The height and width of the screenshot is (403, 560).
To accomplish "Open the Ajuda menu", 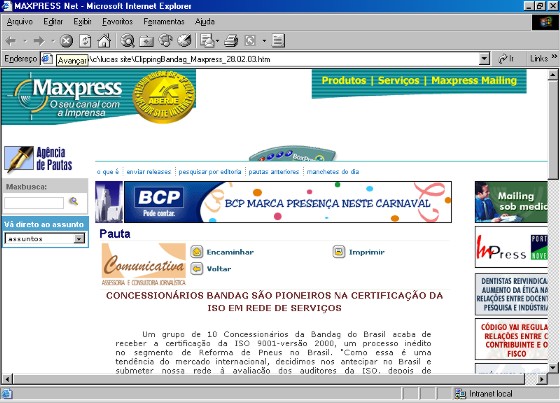I will (x=205, y=21).
